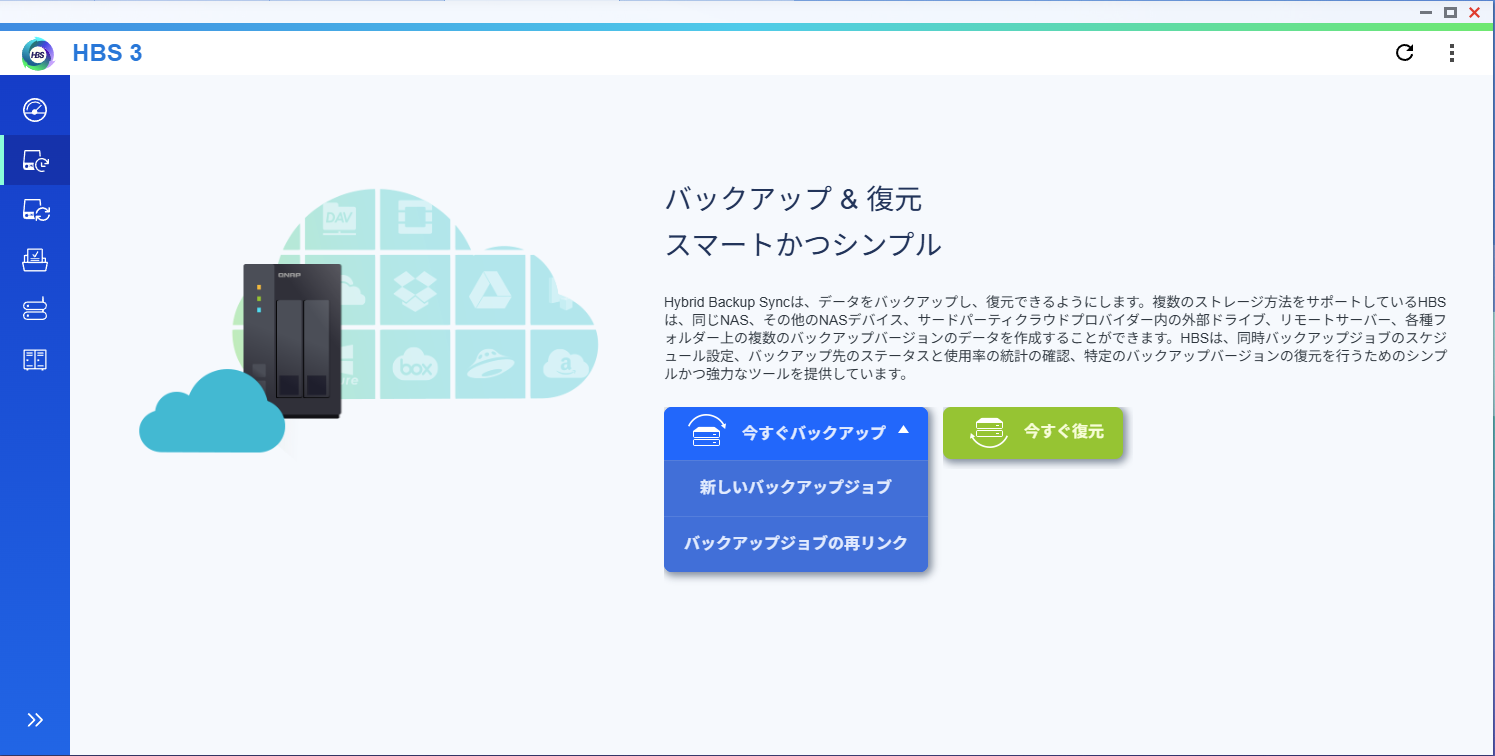Open the Overview dashboard gauge icon

35,110
